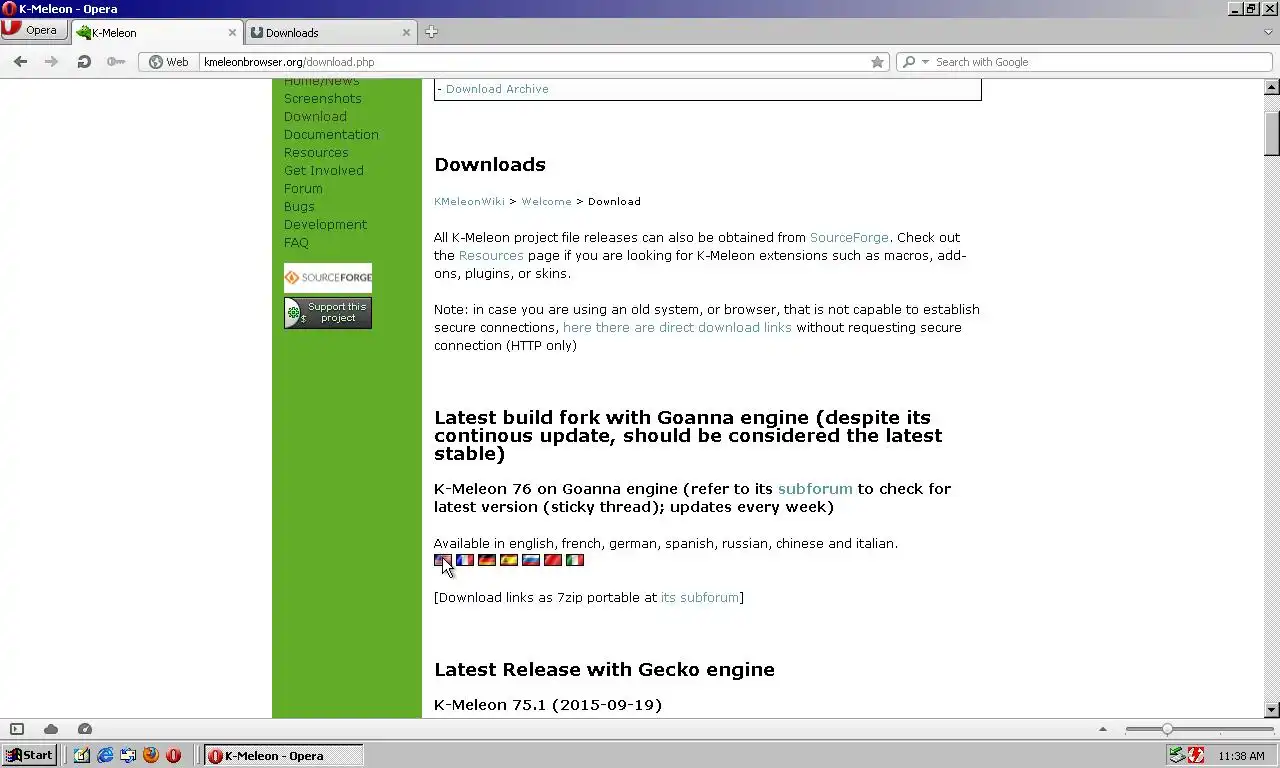1280x768 pixels.
Task: Select K-Meleon - Opera taskbar button
Action: pyautogui.click(x=283, y=755)
